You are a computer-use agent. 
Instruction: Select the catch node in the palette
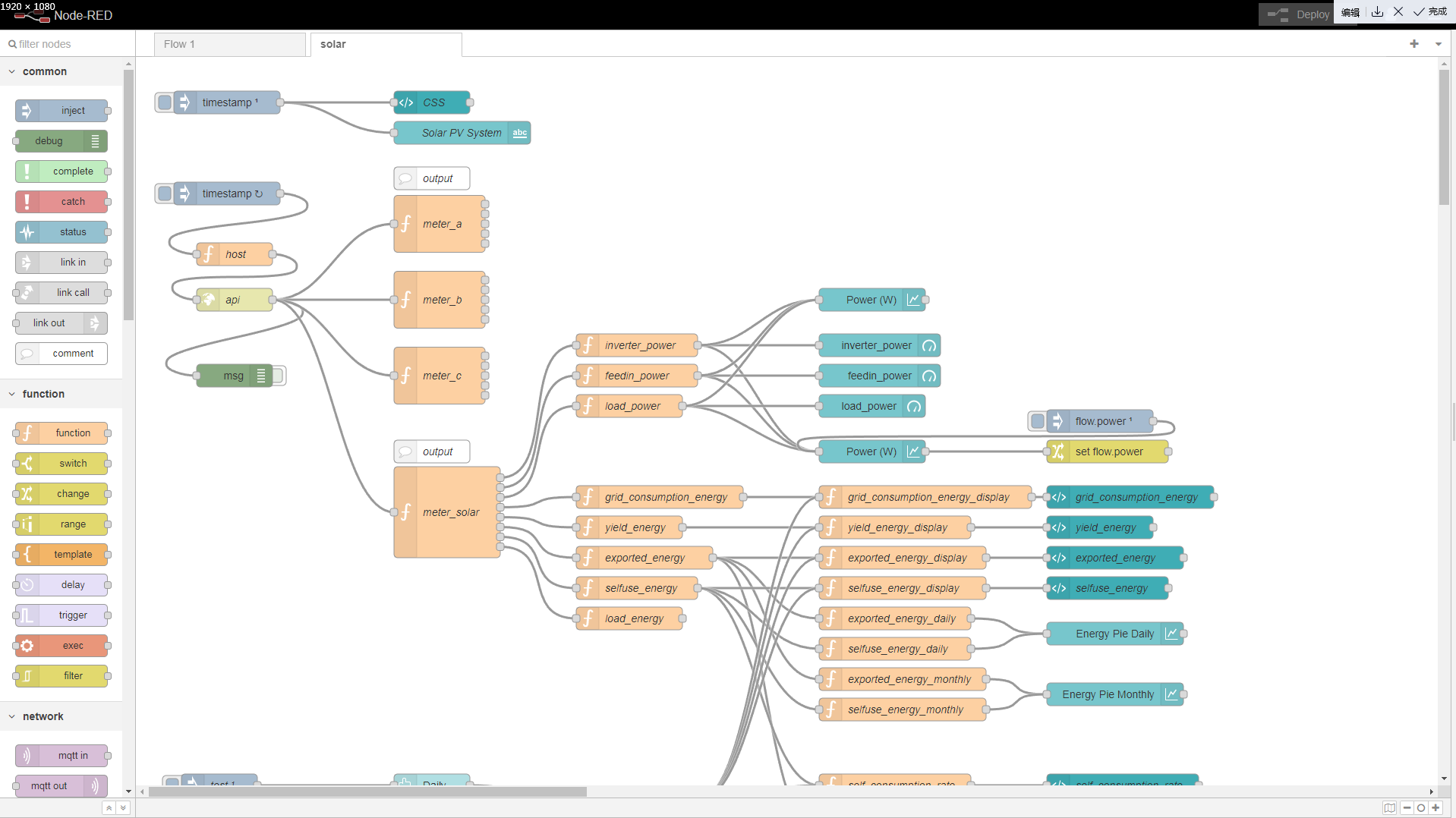[61, 202]
